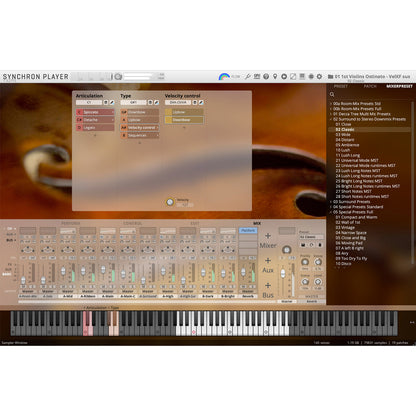Switch to the PATCH browser tab
Image resolution: width=416 pixels, height=416 pixels.
click(370, 86)
